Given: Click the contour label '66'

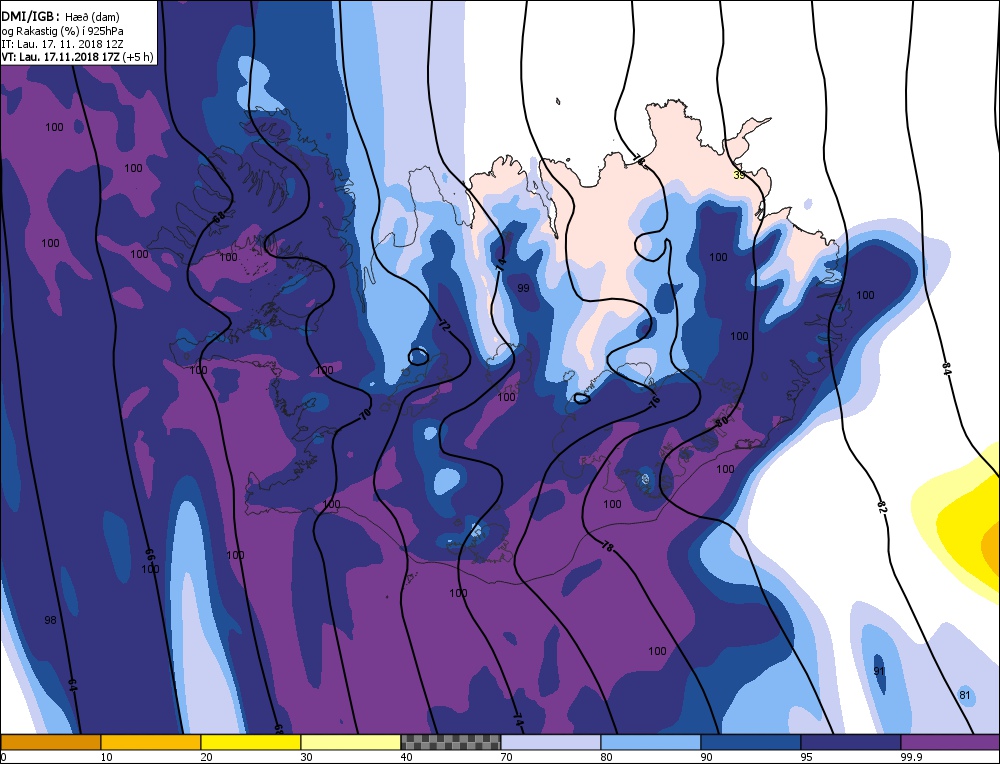Looking at the screenshot, I should point(151,554).
